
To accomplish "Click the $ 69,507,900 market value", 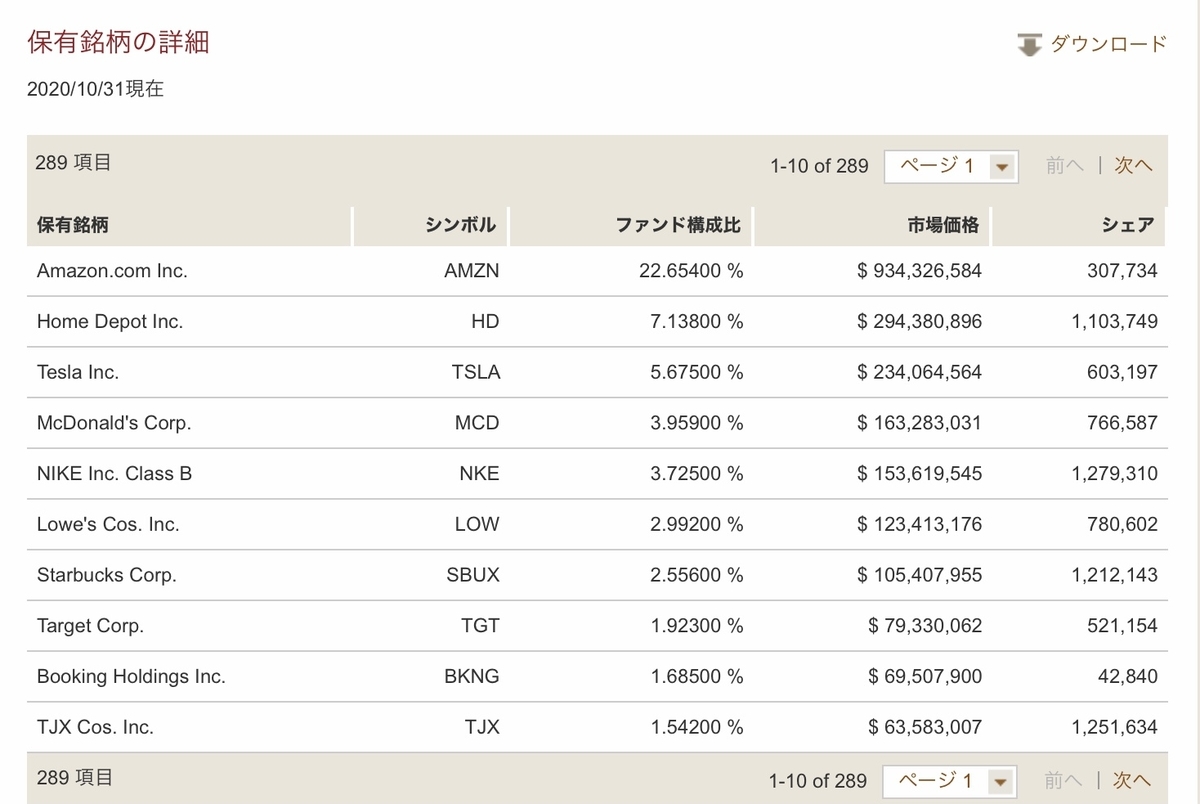I will (925, 677).
